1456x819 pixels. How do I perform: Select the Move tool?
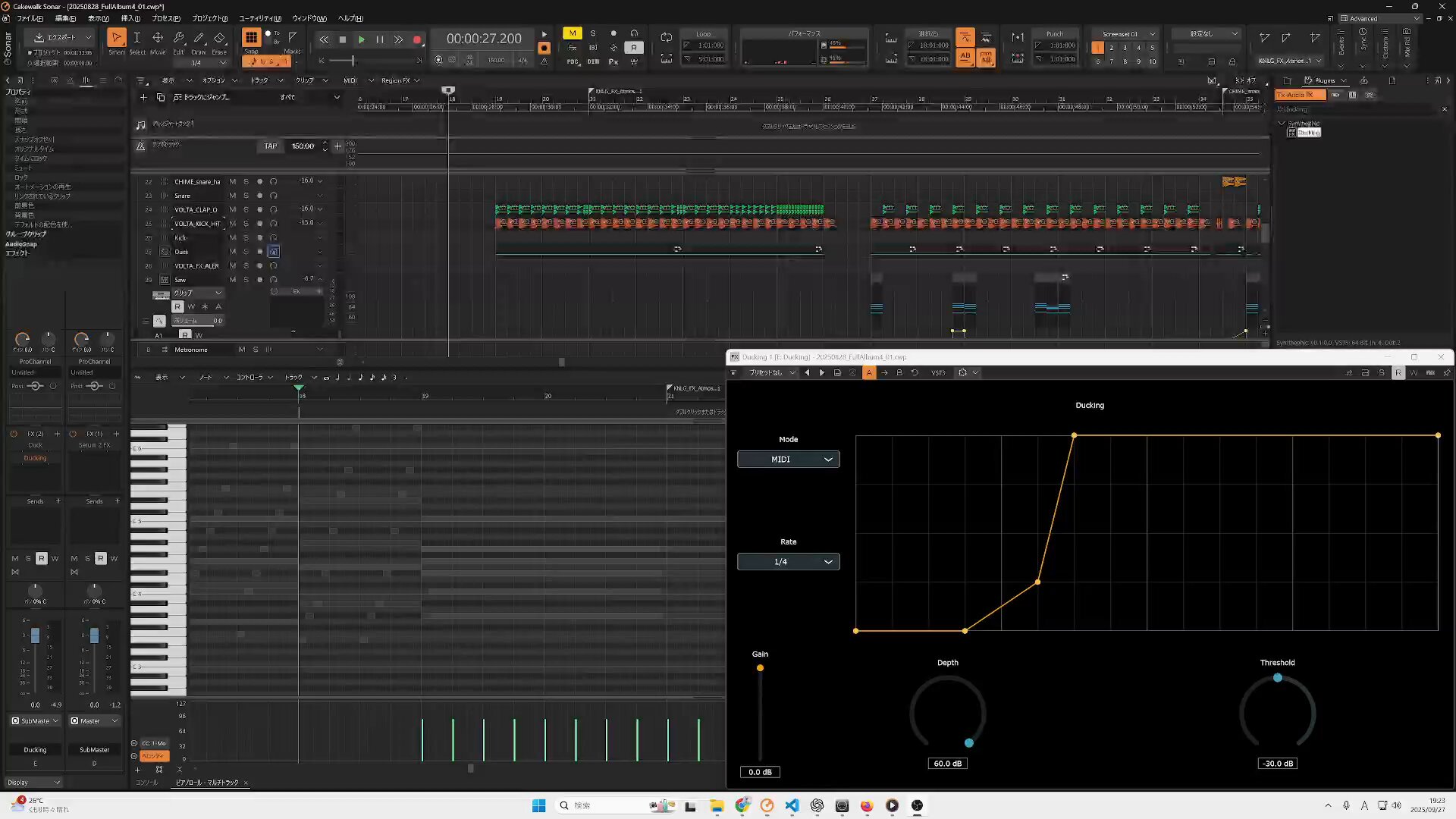(x=158, y=38)
